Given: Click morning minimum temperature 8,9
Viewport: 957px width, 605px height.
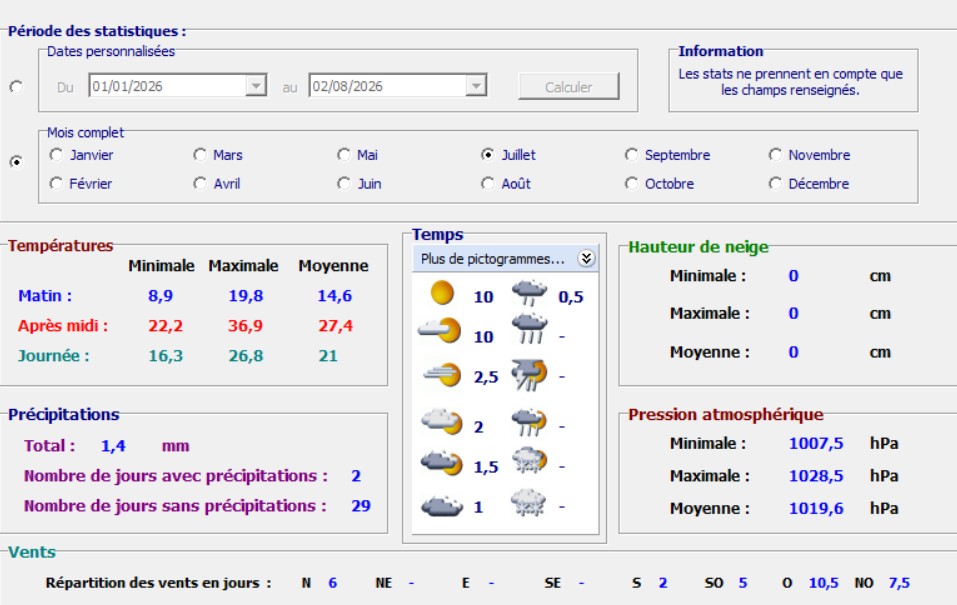Looking at the screenshot, I should point(161,296).
